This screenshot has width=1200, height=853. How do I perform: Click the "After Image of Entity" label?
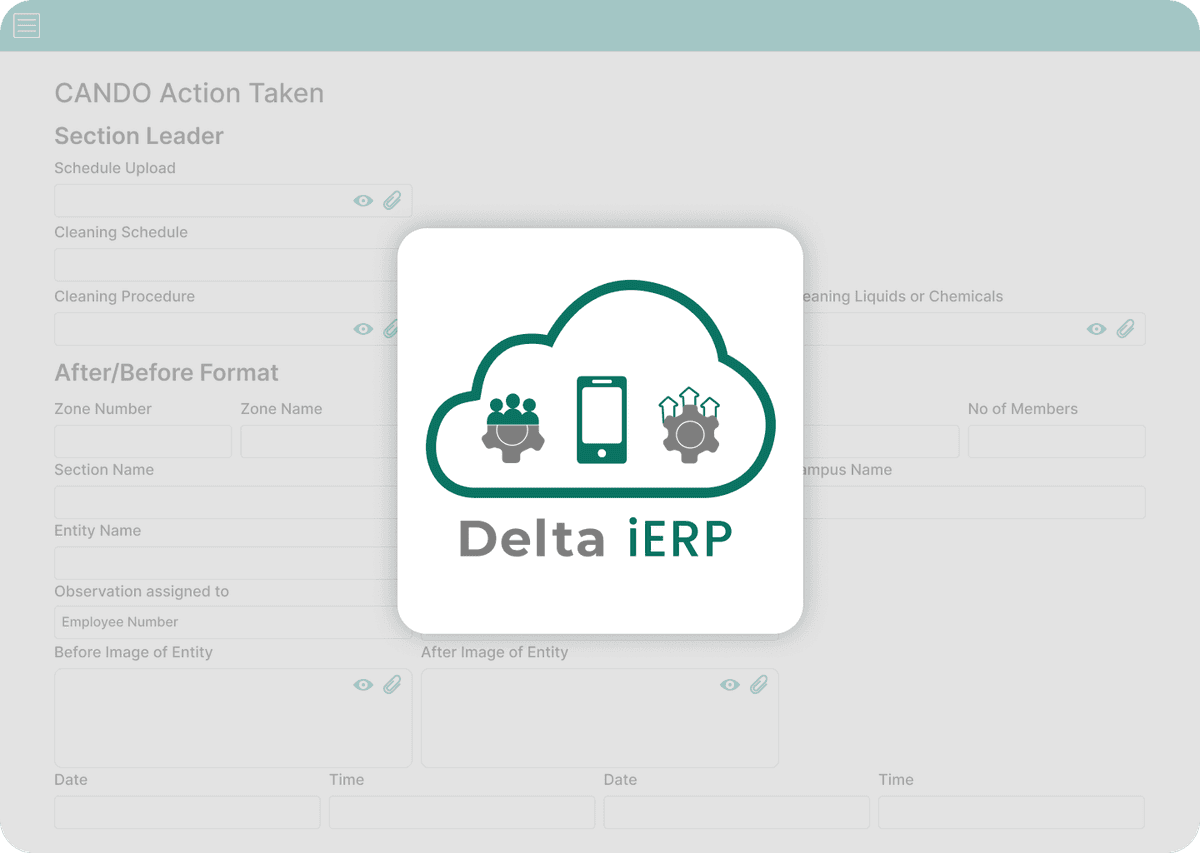pyautogui.click(x=494, y=652)
